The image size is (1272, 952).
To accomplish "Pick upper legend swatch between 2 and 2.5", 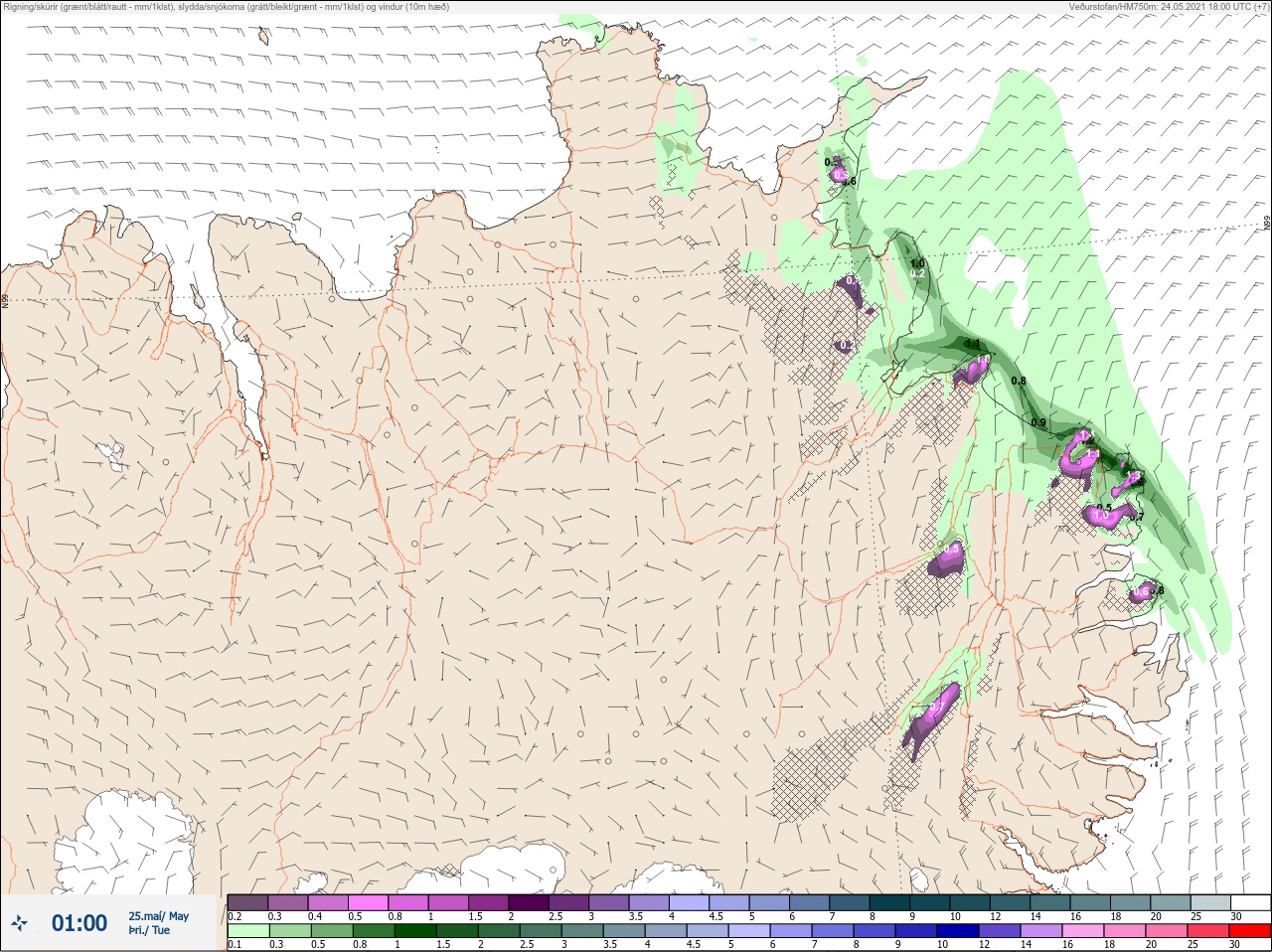I will click(x=529, y=902).
